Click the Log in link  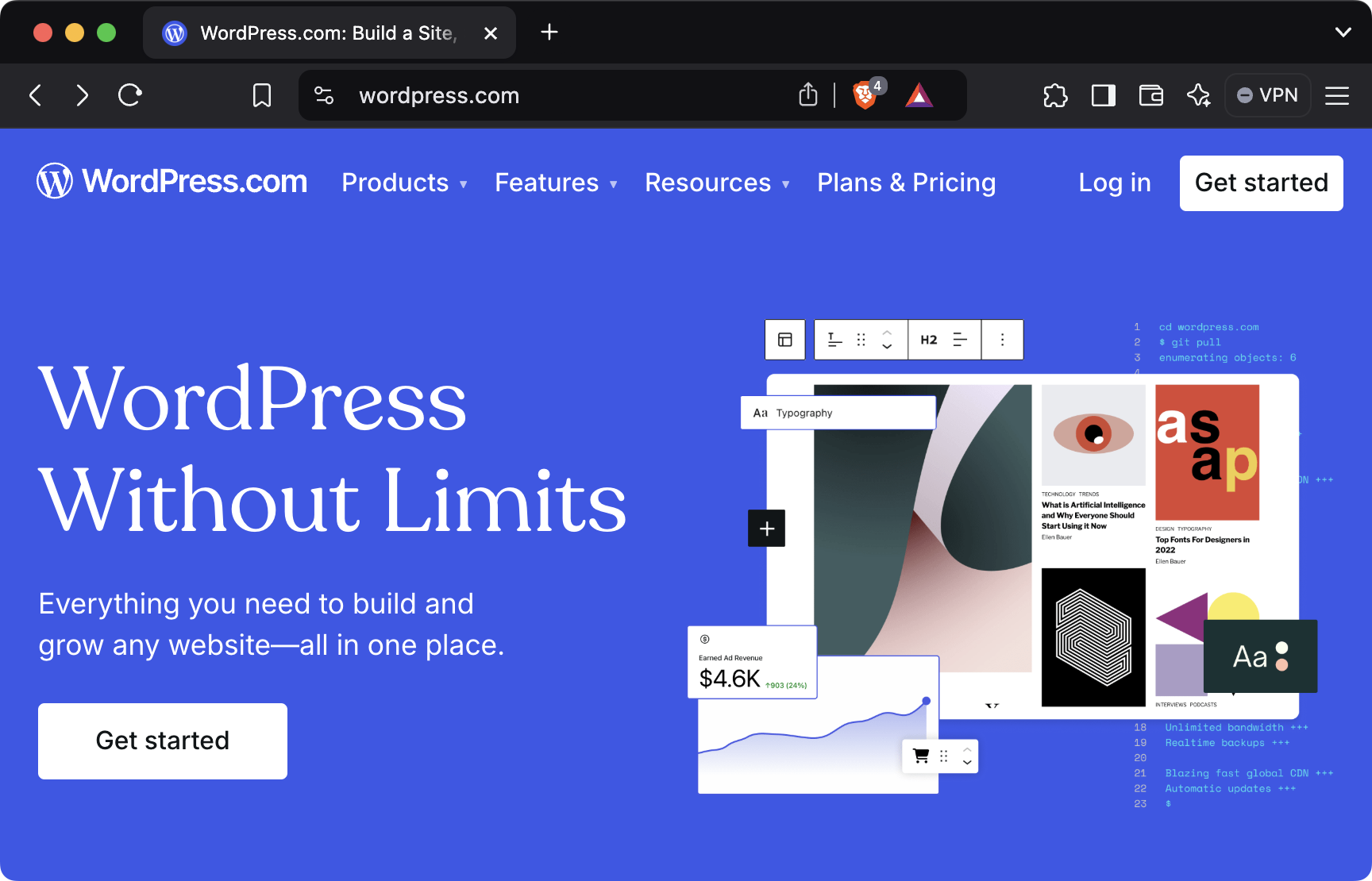pos(1114,183)
